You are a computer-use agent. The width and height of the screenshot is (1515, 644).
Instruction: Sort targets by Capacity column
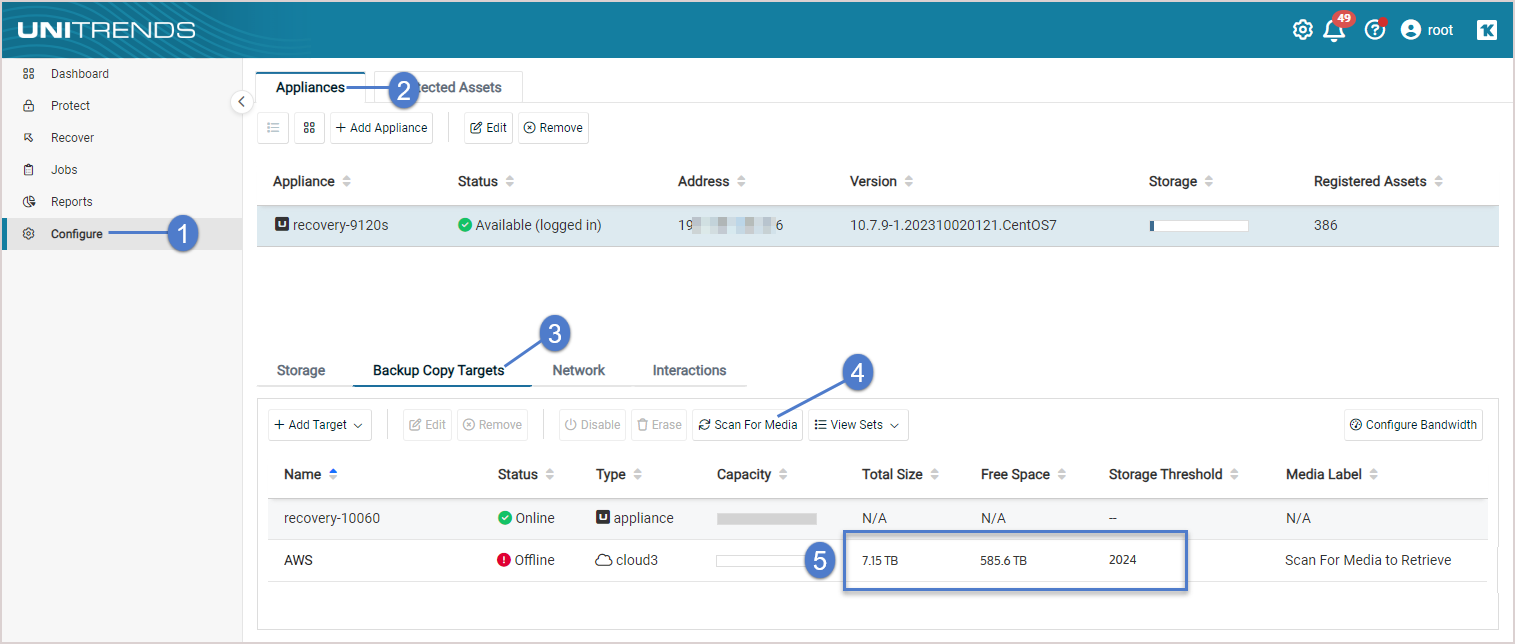click(753, 474)
